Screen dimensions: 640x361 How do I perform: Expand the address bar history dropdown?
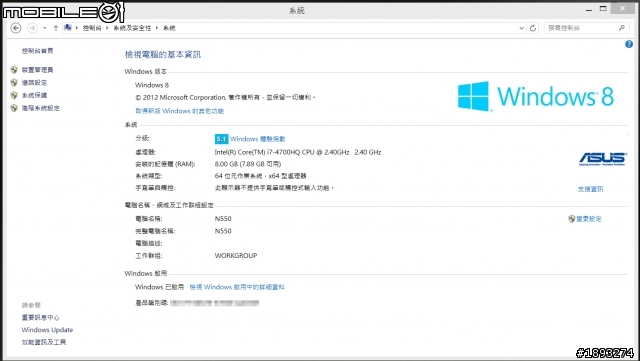521,28
